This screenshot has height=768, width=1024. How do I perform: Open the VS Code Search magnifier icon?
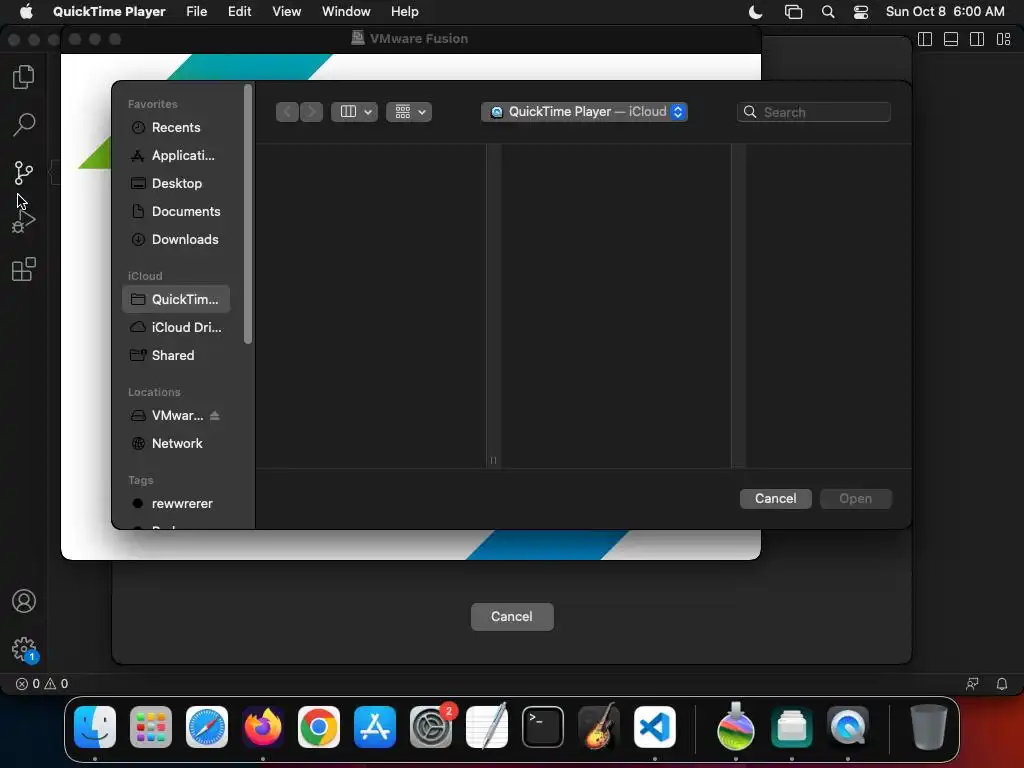(24, 124)
